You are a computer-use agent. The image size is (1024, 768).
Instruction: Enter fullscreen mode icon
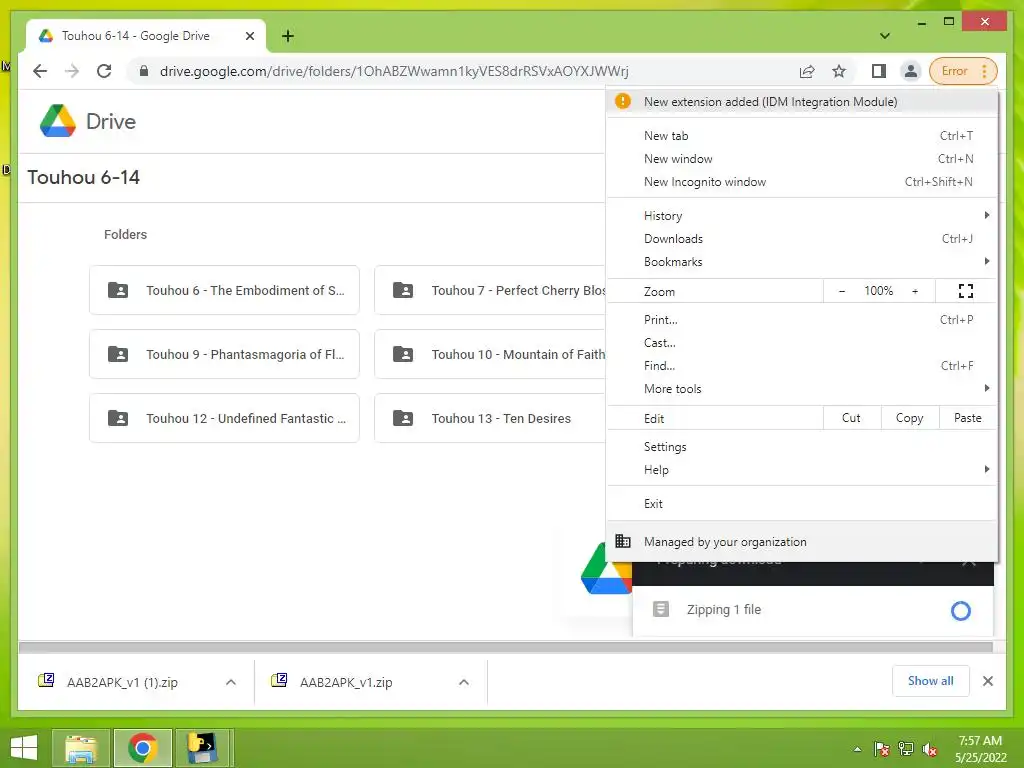coord(966,291)
